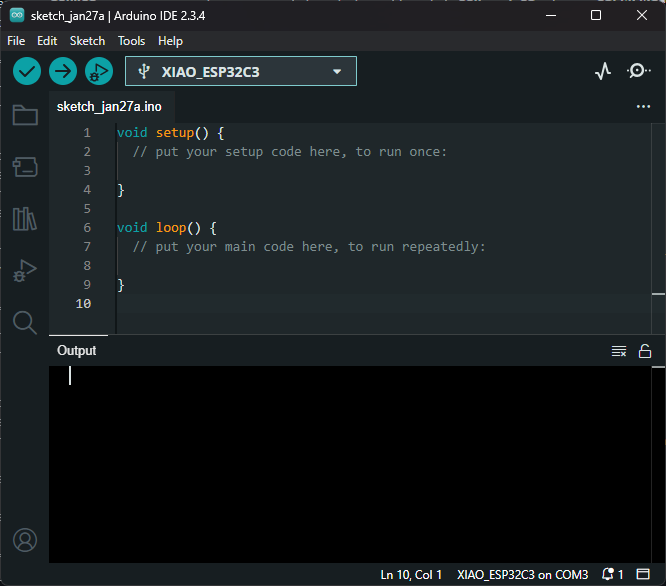This screenshot has width=666, height=586.
Task: Show the Boards Manager panel
Action: pyautogui.click(x=25, y=167)
